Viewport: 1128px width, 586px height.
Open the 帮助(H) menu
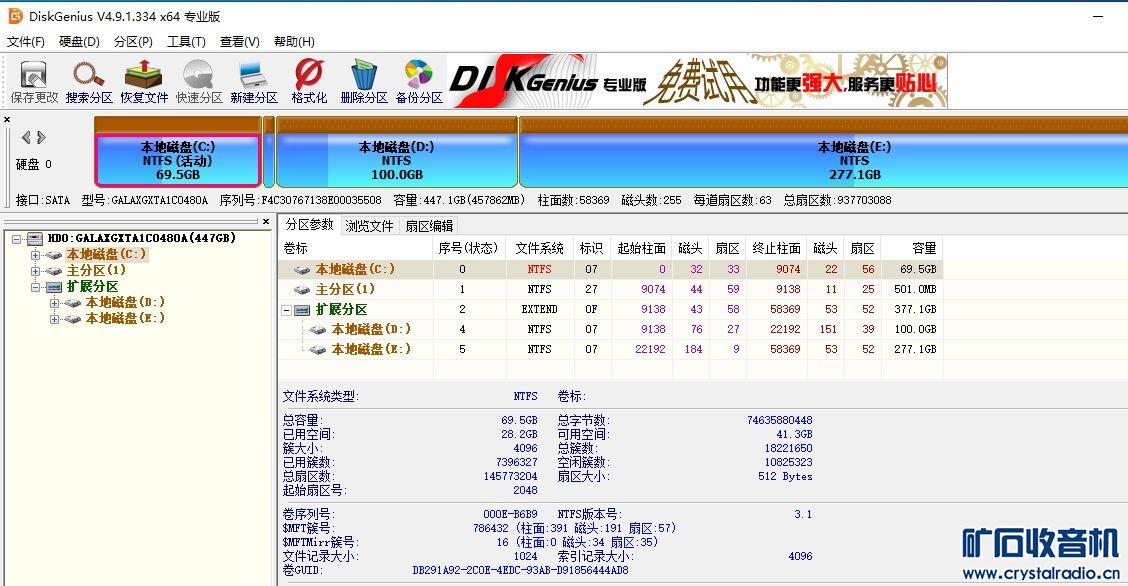click(x=294, y=42)
